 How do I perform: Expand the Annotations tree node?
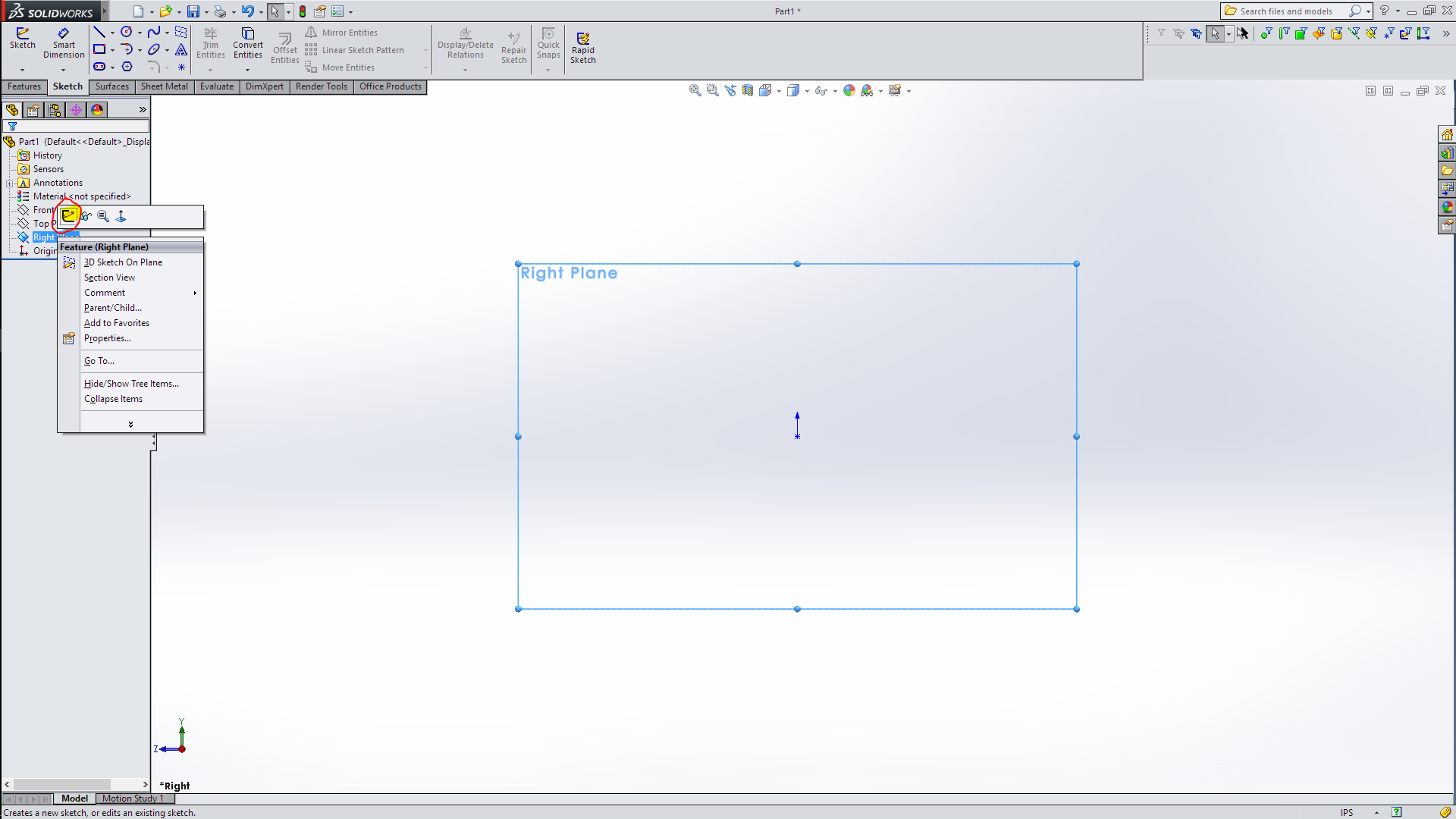click(x=9, y=183)
